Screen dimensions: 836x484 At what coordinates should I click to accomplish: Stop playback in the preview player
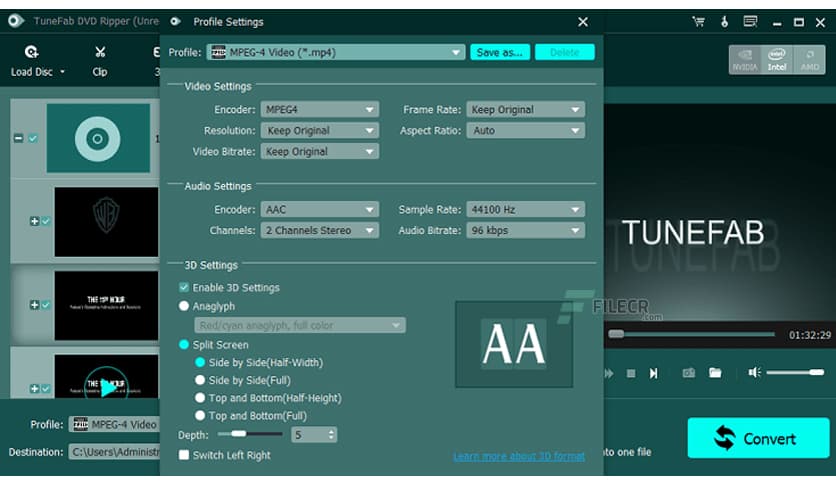point(631,373)
